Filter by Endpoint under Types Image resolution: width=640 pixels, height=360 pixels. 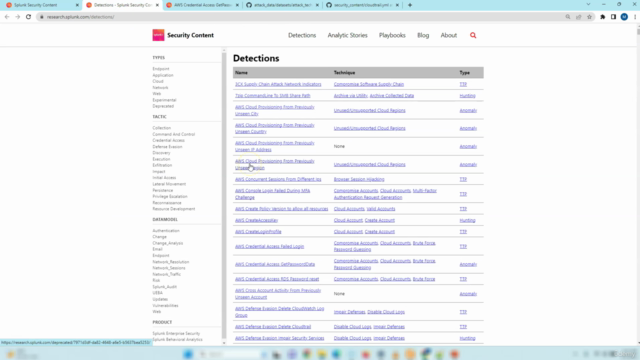click(161, 69)
